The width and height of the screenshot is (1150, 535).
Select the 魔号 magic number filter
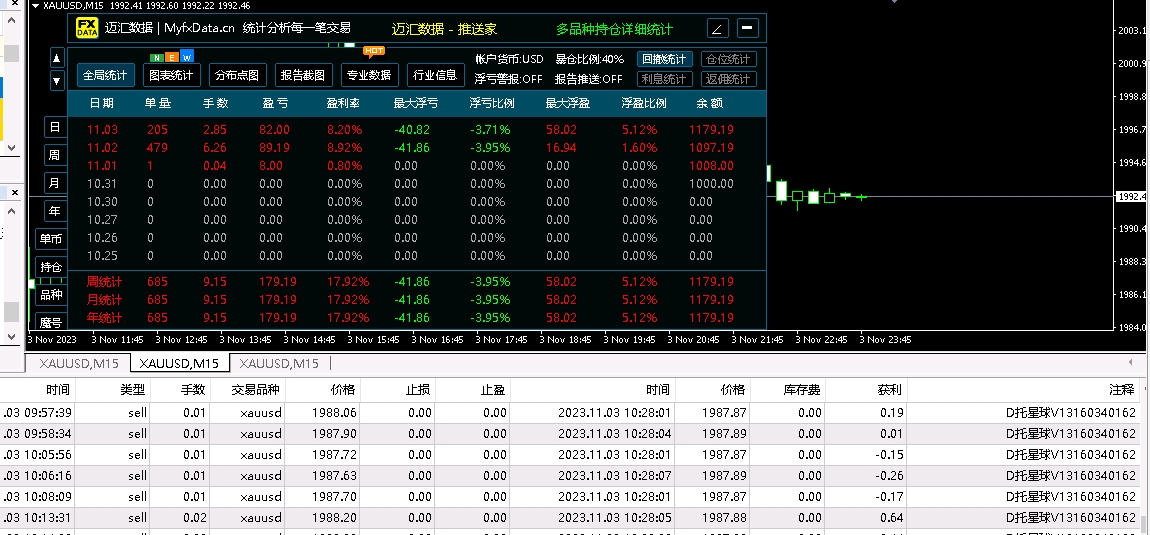[51, 321]
